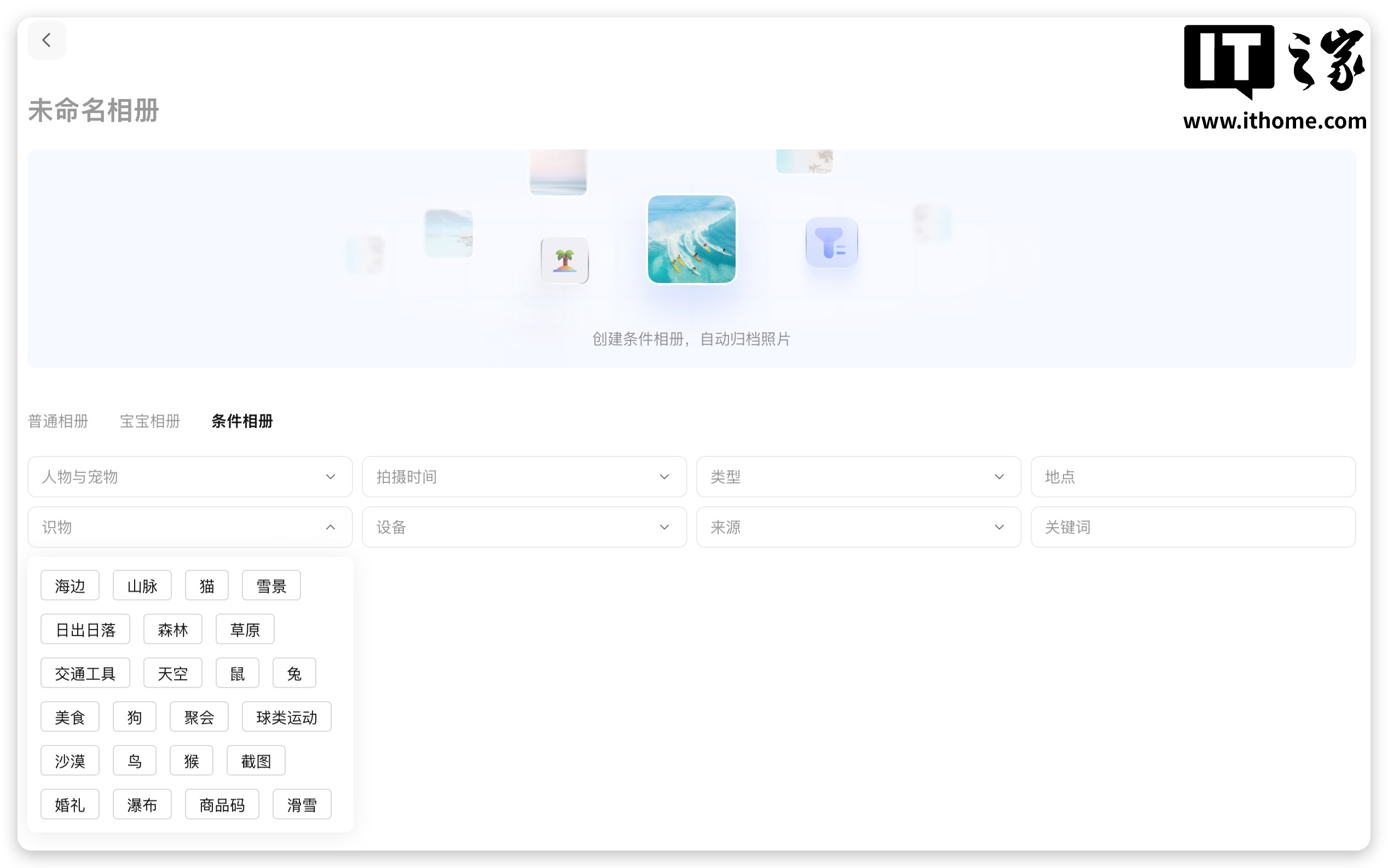Open the 人物与宠物 dropdown
Viewport: 1388px width, 868px height.
[190, 477]
